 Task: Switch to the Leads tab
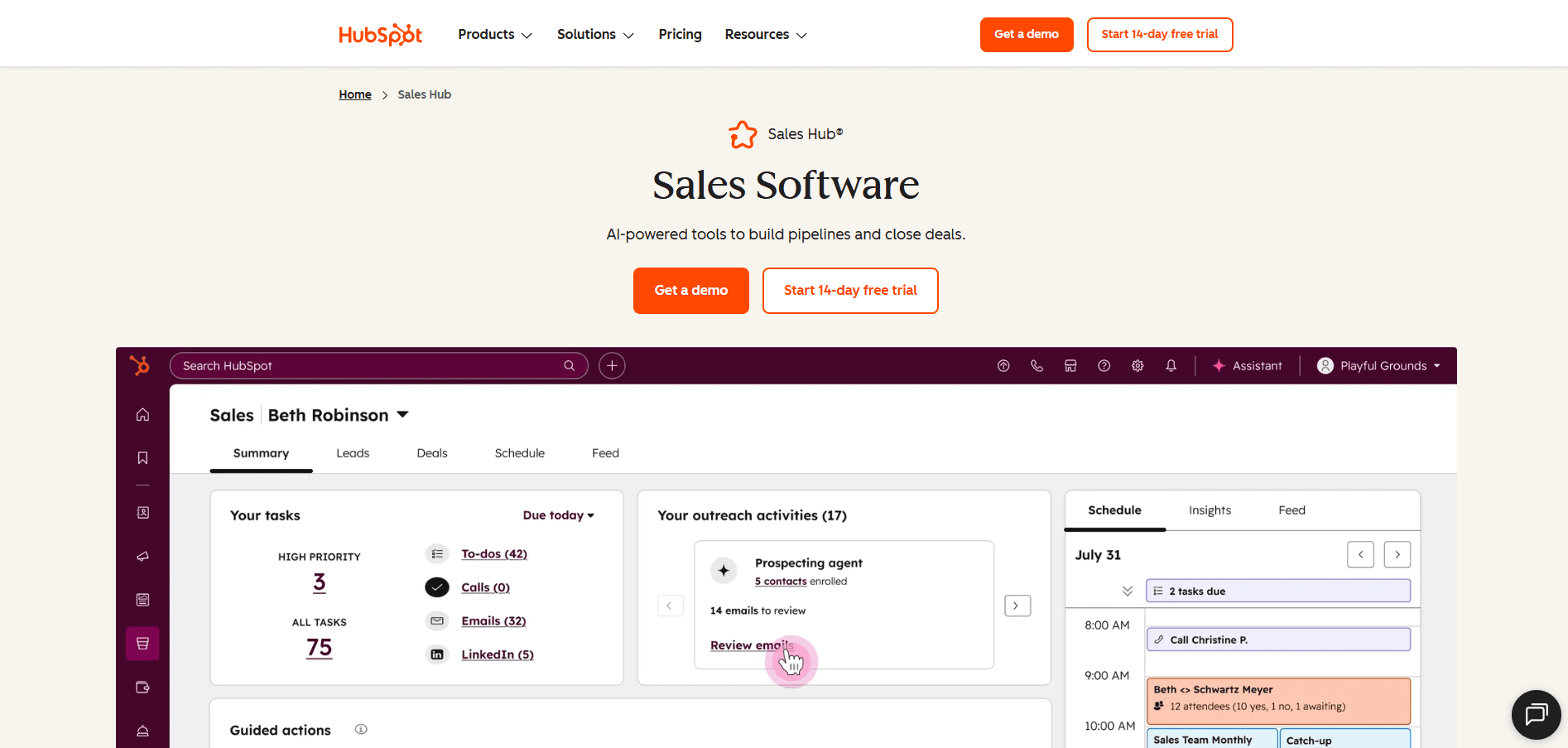(353, 453)
